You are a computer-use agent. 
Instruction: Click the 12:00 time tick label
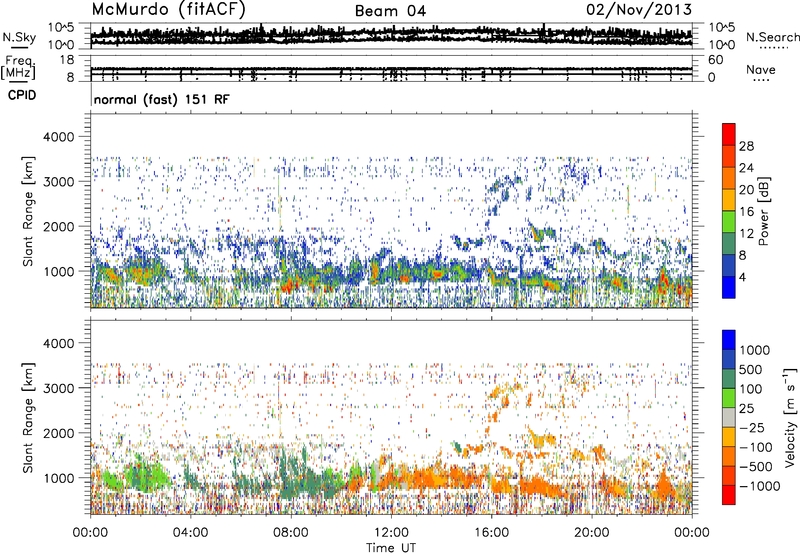pos(391,533)
